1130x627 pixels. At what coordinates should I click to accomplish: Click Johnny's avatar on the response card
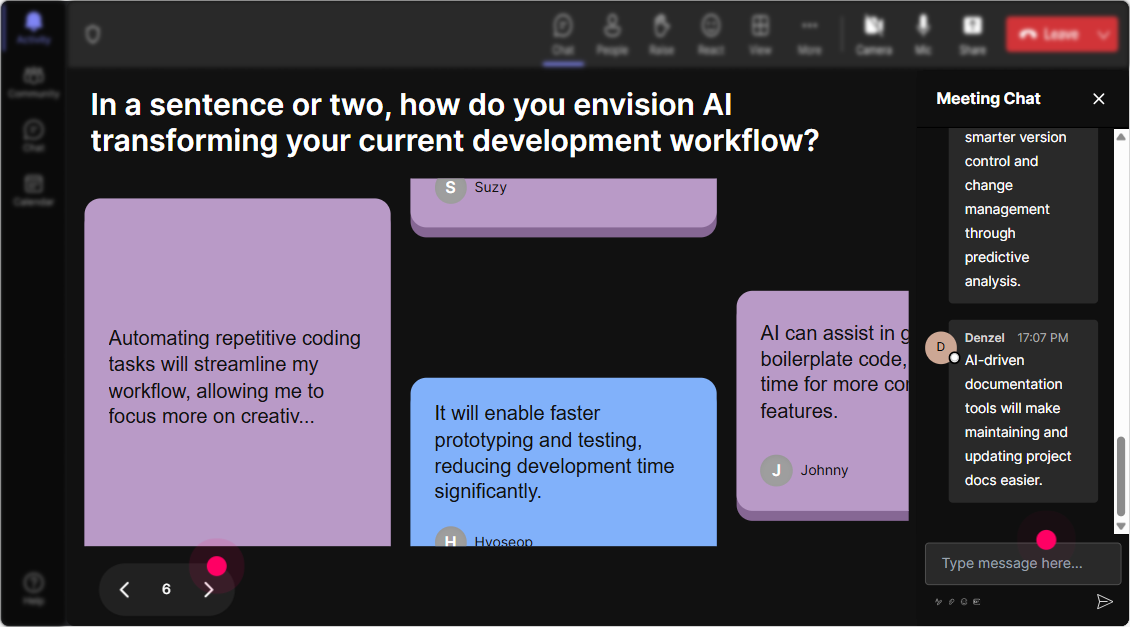[776, 471]
